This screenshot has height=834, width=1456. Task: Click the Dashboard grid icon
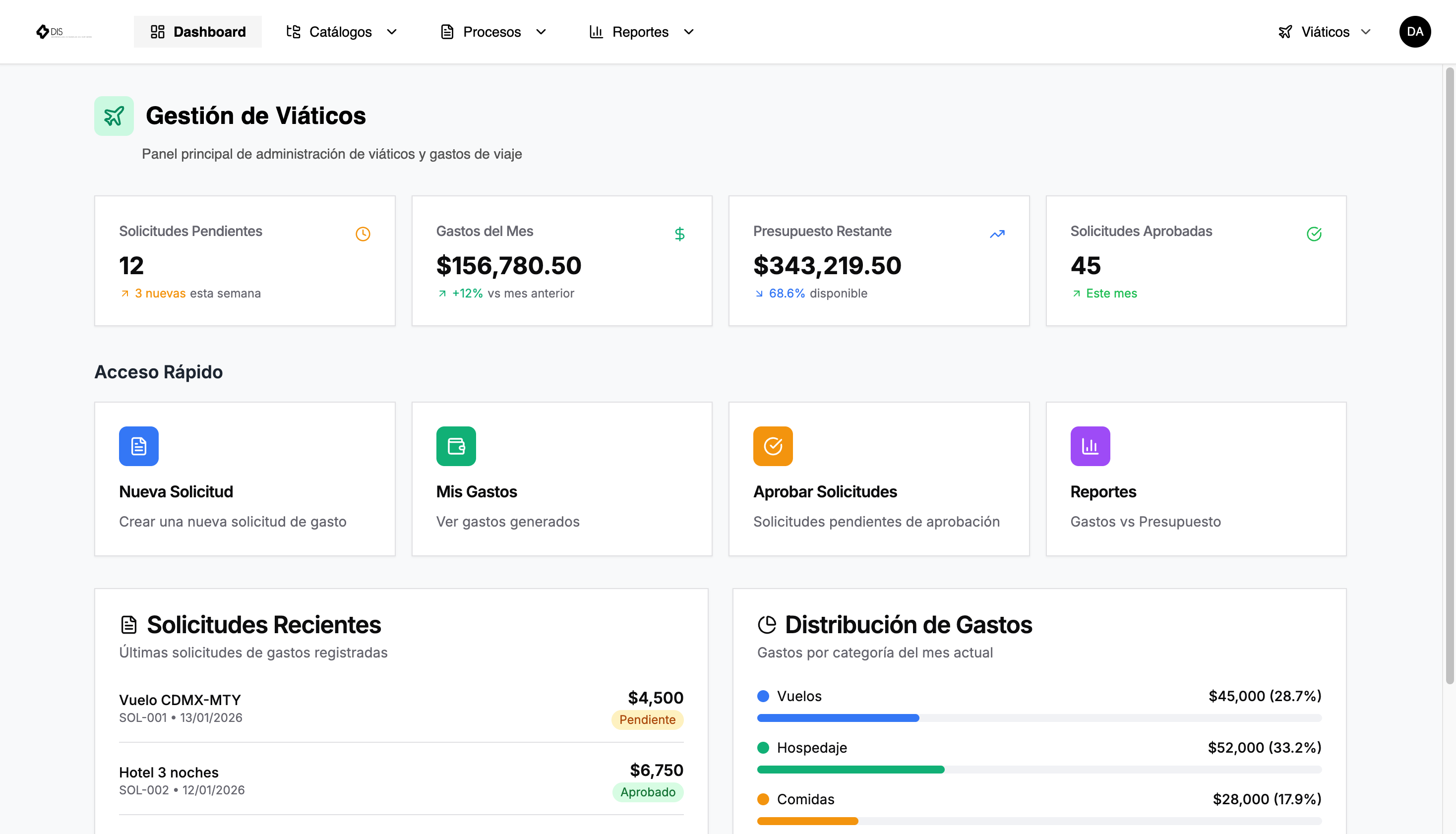pyautogui.click(x=158, y=32)
